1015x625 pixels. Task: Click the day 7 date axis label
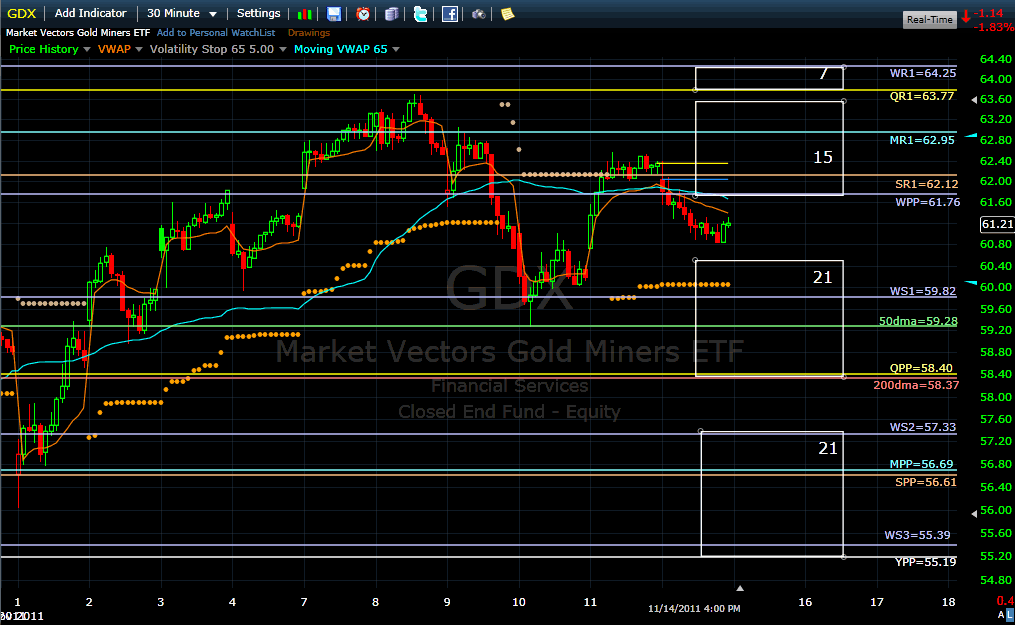pyautogui.click(x=304, y=602)
